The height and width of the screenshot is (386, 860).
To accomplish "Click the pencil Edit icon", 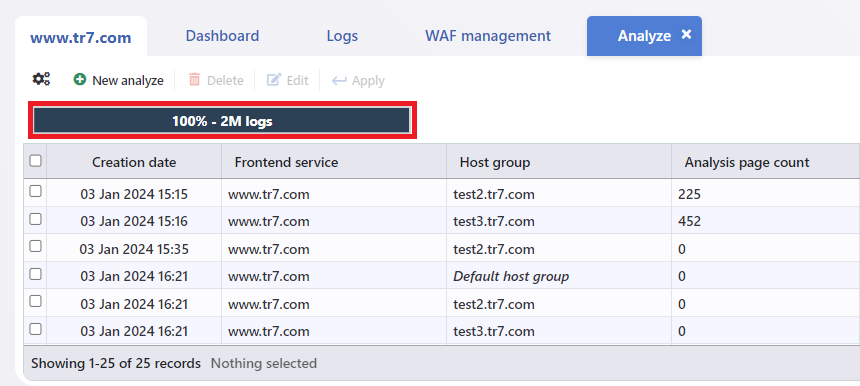I will point(274,80).
